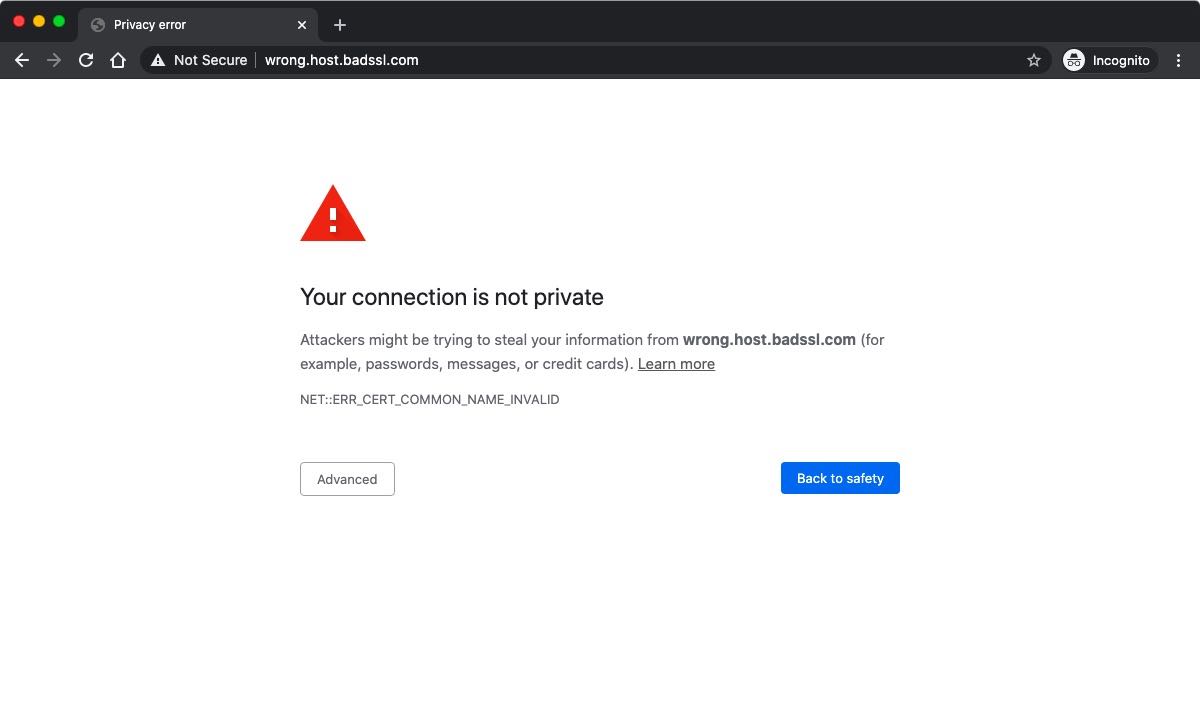Close the Privacy error tab

pos(302,24)
